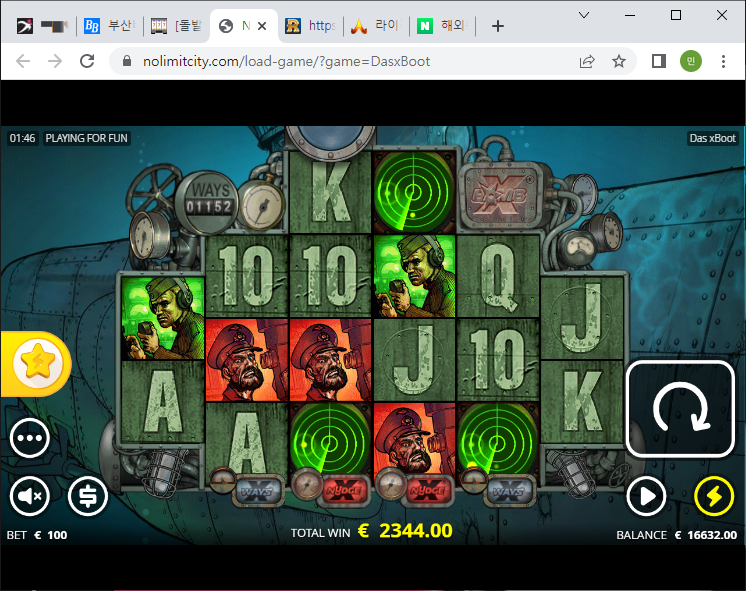Close the active N tab
Screen dimensions: 746x591
click(262, 26)
